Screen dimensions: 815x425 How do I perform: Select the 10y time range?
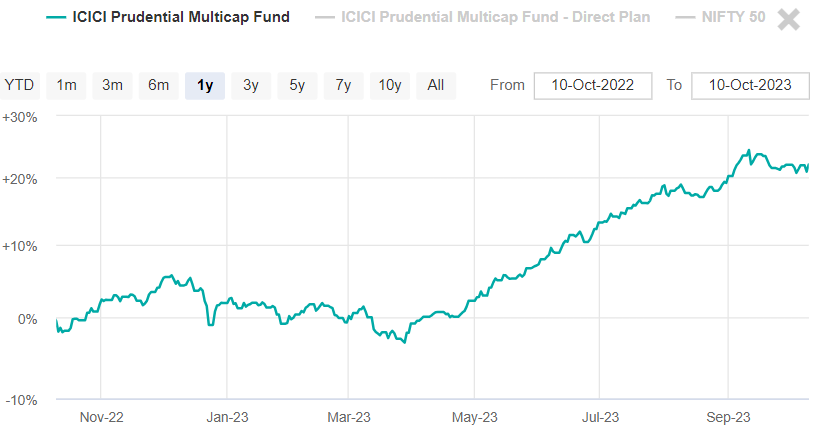389,85
